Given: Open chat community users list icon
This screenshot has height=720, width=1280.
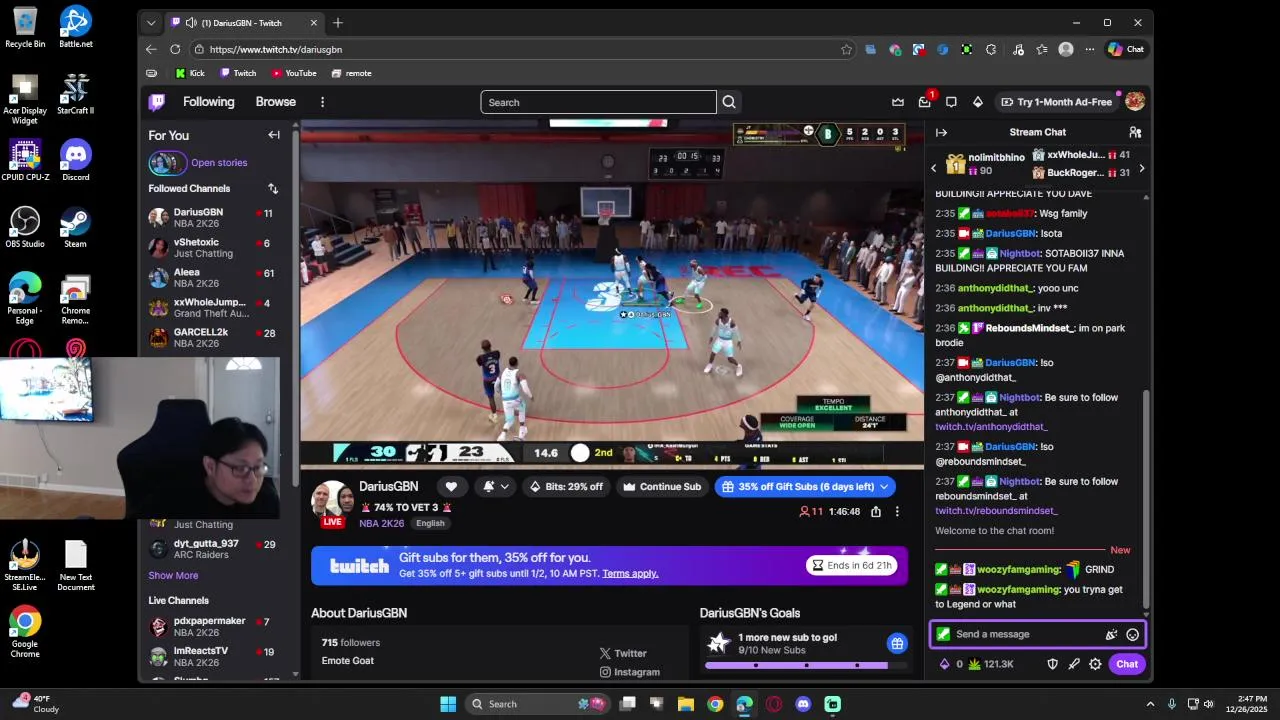Looking at the screenshot, I should 1135,132.
